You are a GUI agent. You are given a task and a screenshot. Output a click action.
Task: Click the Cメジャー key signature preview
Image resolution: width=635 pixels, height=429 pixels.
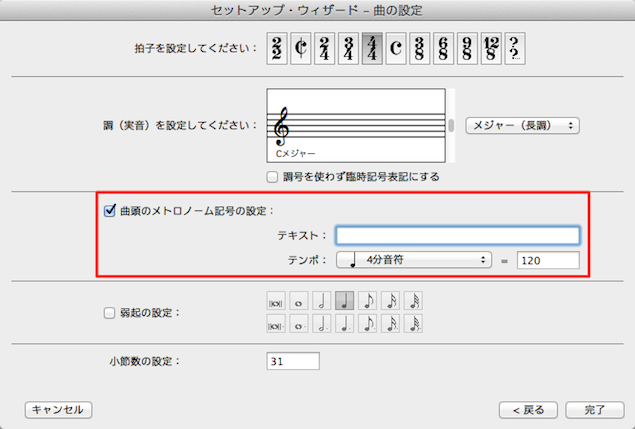pyautogui.click(x=356, y=126)
